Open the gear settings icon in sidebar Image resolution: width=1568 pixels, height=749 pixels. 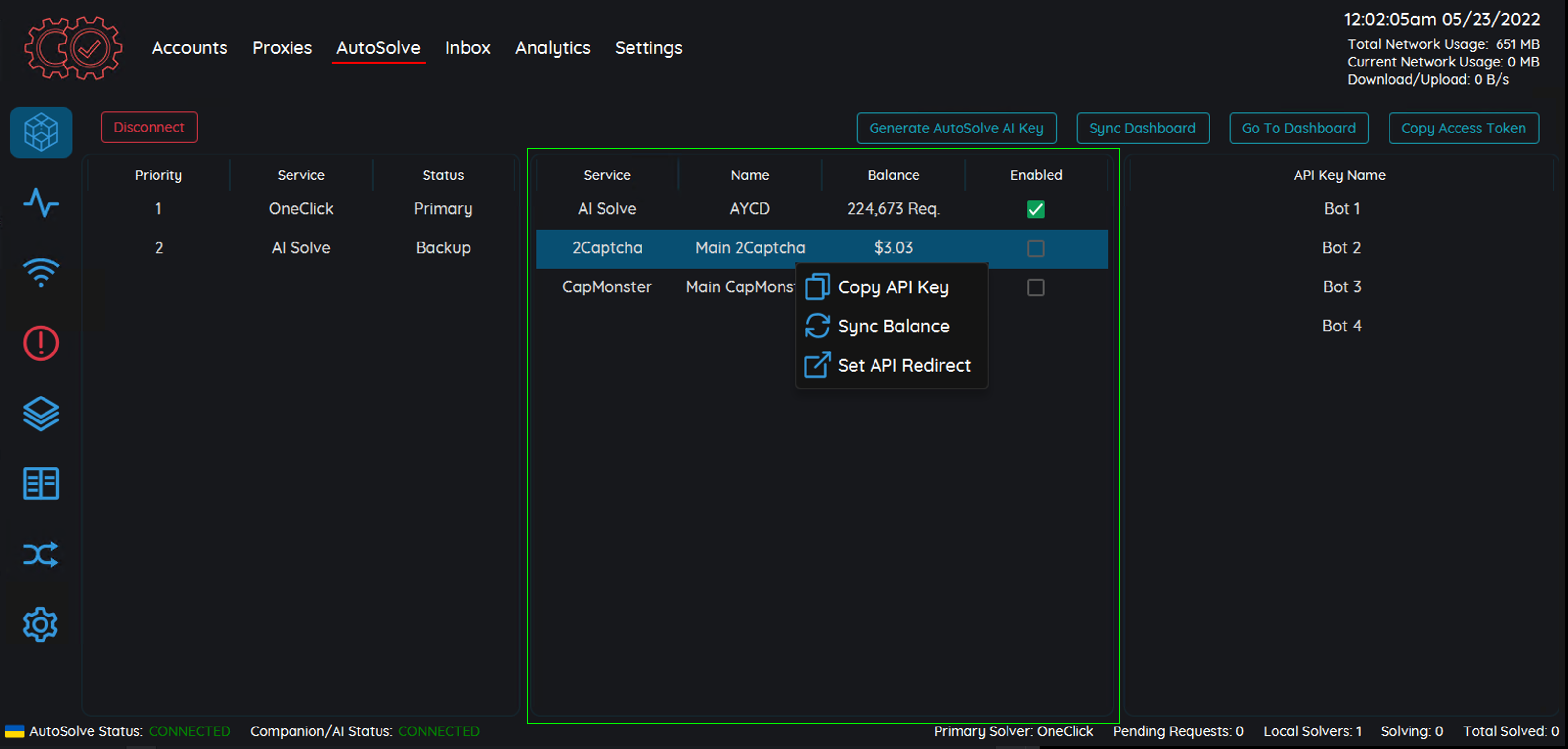pos(41,624)
